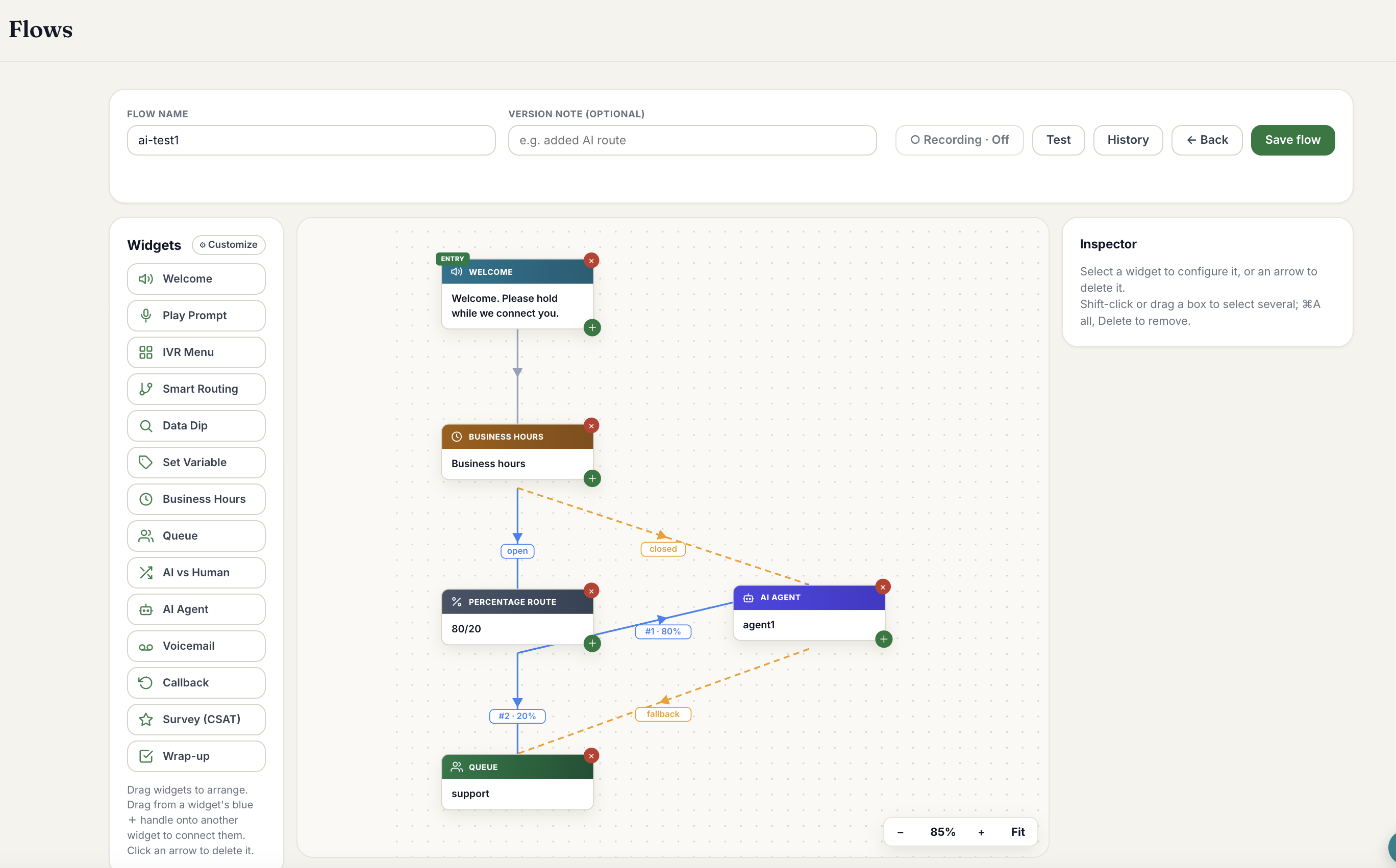Choose the AI Agent palette widget
Screen dimensions: 1396x868
coord(196,609)
